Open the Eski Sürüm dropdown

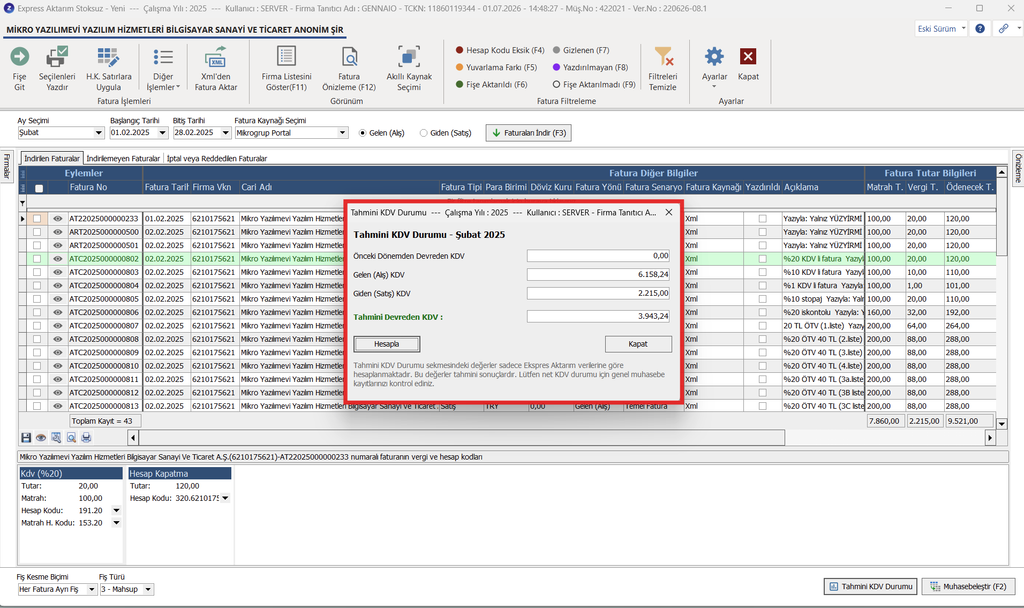click(x=940, y=29)
